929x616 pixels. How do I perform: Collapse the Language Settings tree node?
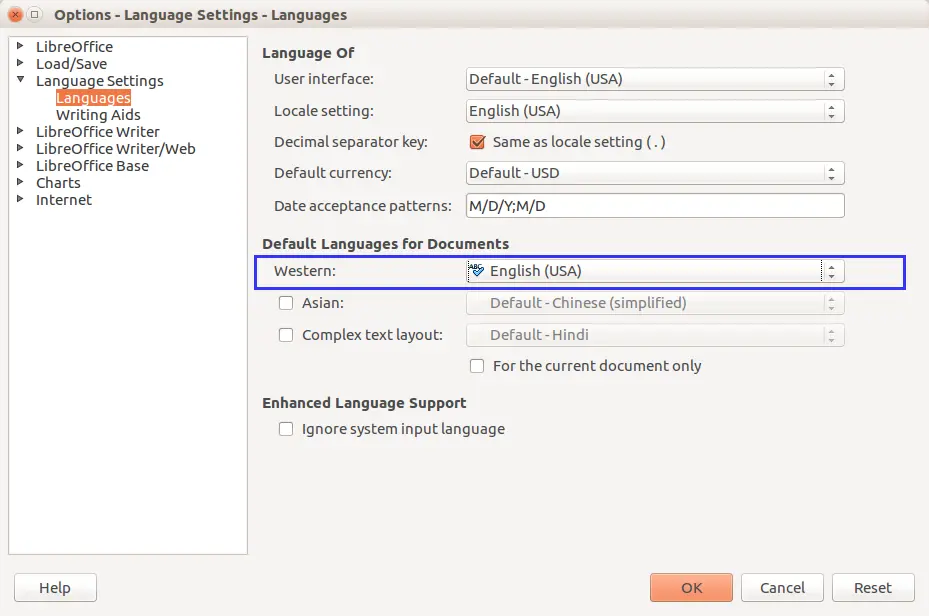(x=20, y=80)
